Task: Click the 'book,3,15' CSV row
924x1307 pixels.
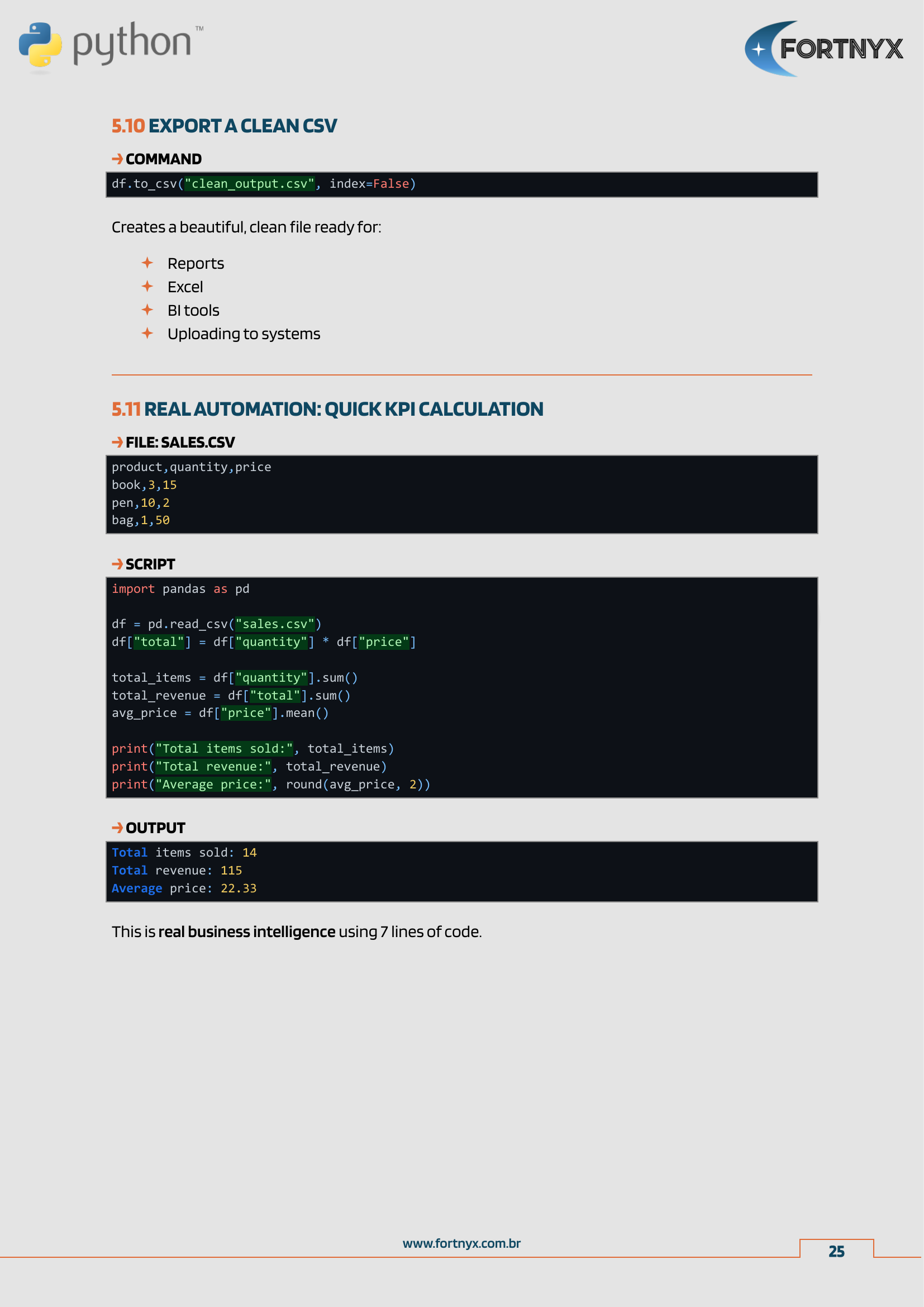Action: (144, 485)
